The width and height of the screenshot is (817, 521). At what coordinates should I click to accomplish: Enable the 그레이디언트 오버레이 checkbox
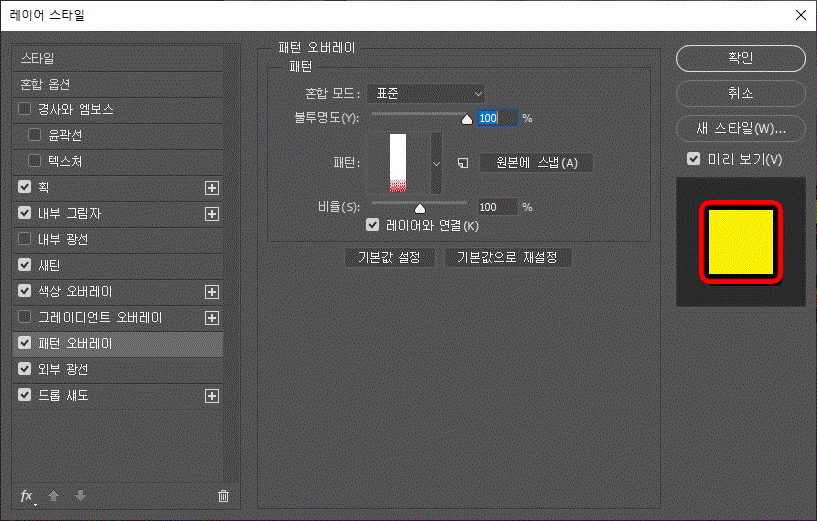(x=24, y=317)
